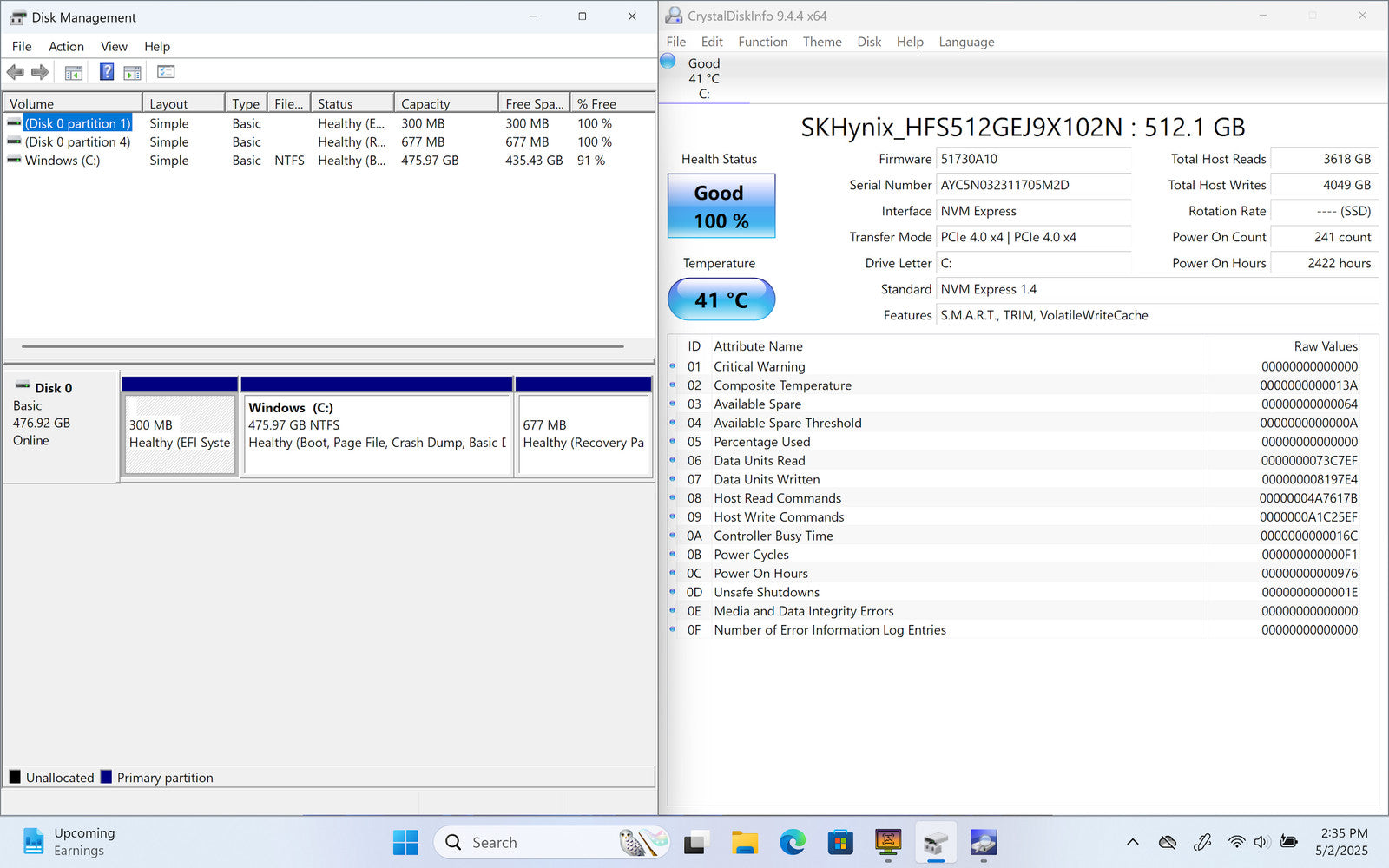Click the taskbar Search box

coord(551,842)
